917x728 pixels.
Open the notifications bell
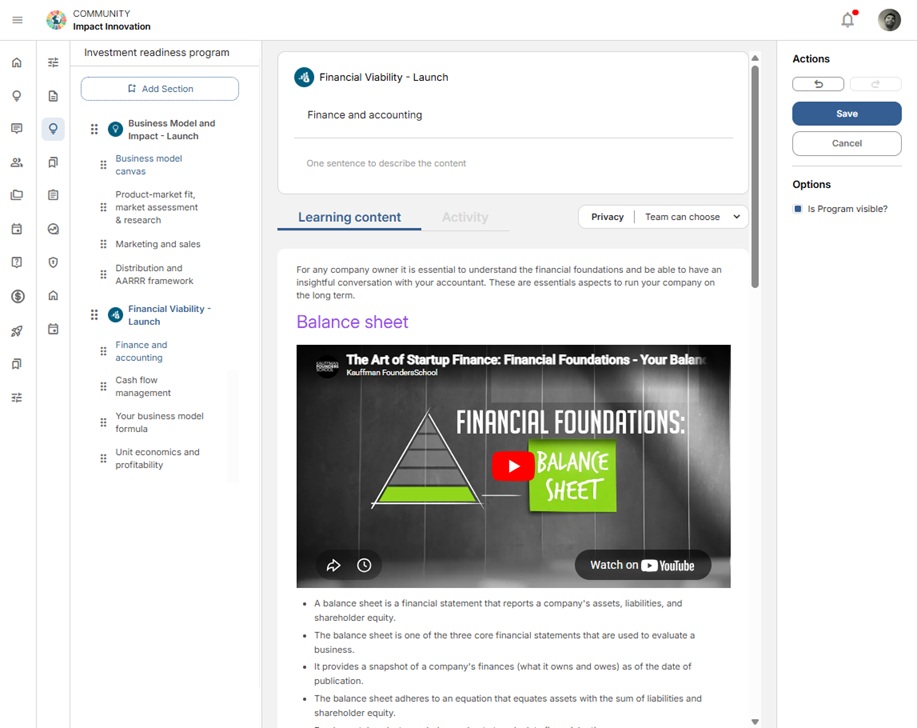pyautogui.click(x=847, y=20)
